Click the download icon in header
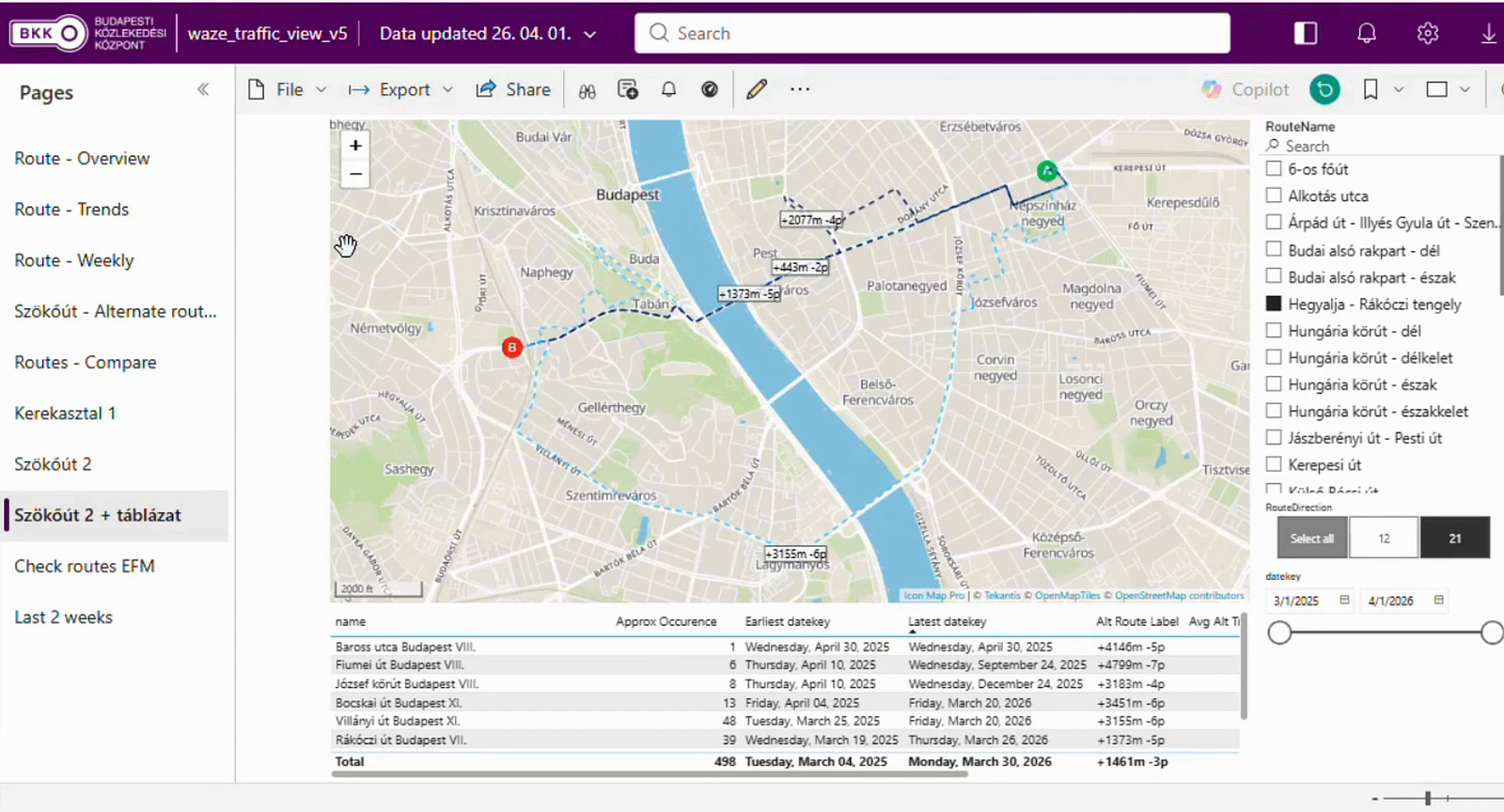 1489,33
